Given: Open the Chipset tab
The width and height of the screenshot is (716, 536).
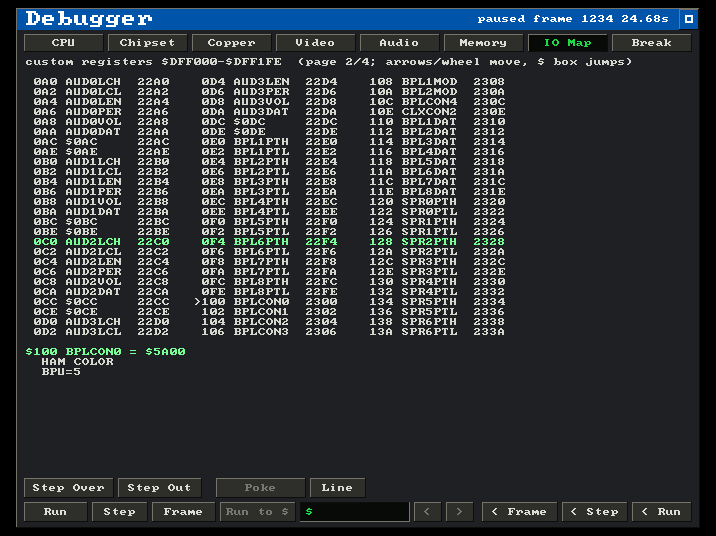Looking at the screenshot, I should [x=147, y=43].
